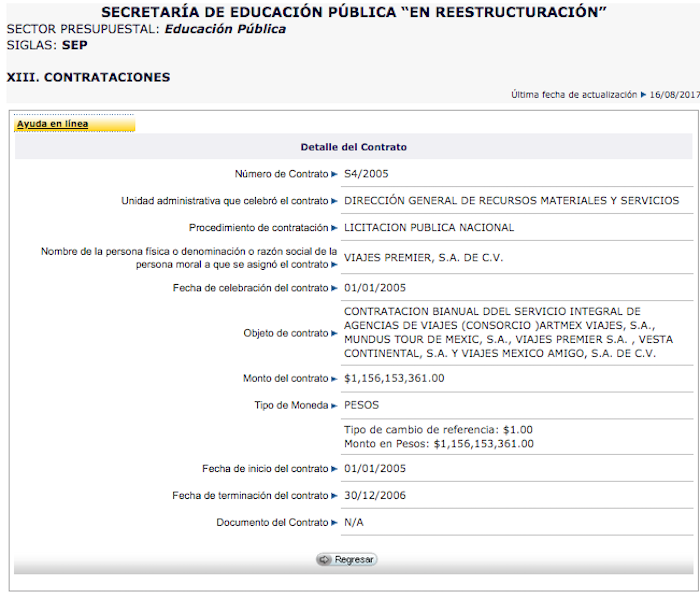Screen dimensions: 700x598
Task: Click the Monto en Pesos amount line
Action: tap(438, 444)
